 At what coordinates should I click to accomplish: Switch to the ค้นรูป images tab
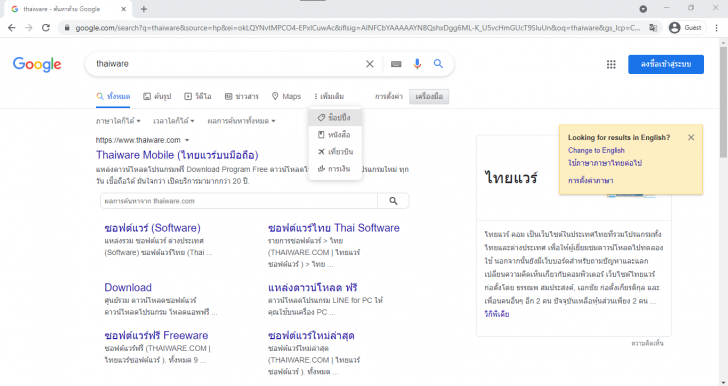coord(157,97)
